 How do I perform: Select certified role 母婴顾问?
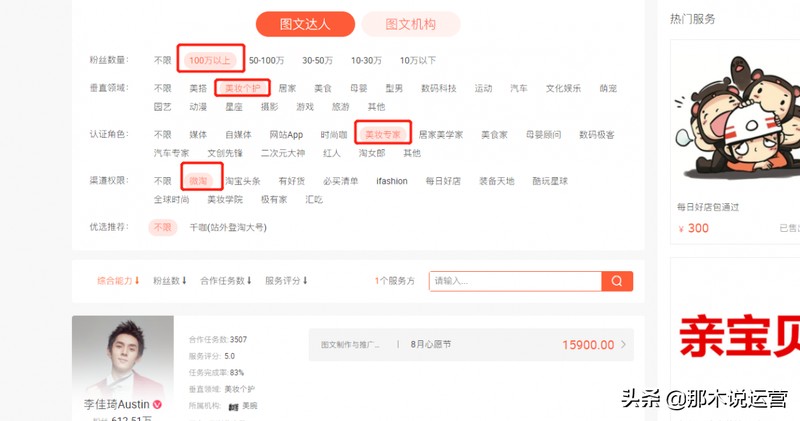543,135
